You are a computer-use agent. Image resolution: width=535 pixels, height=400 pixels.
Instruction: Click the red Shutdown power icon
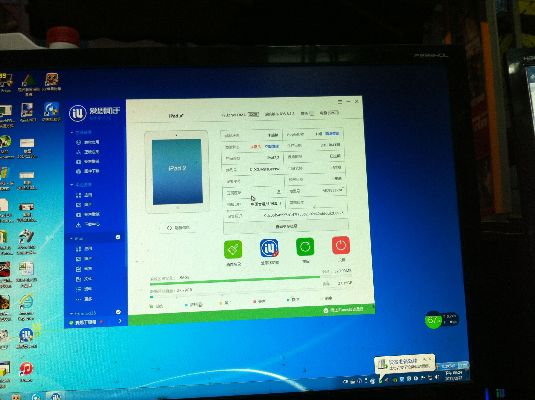(341, 245)
